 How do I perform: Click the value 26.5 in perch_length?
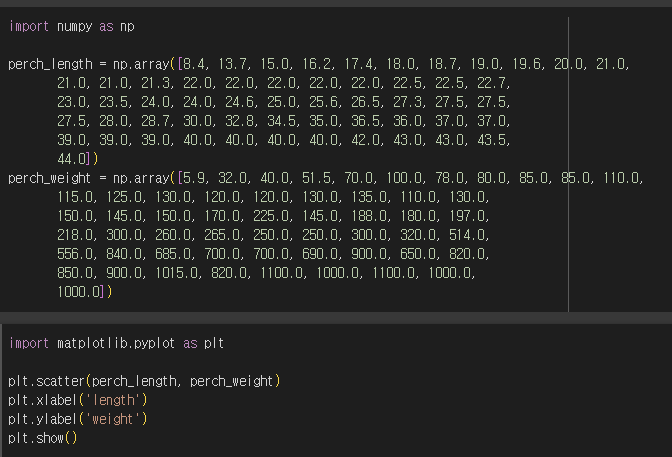[366, 102]
